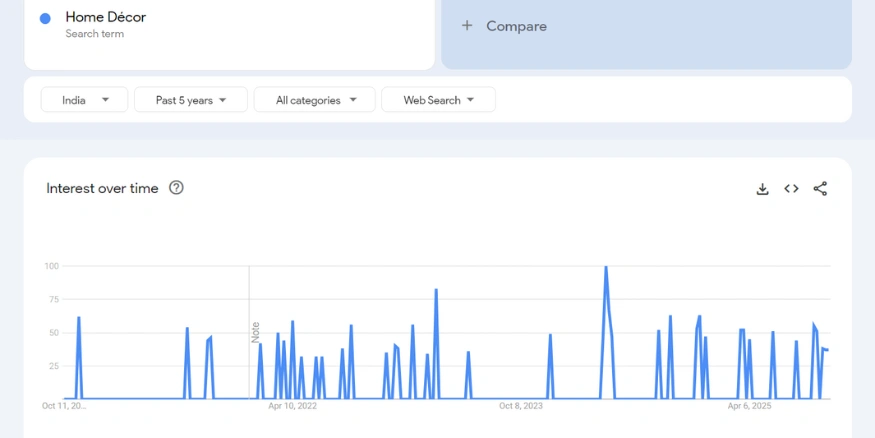
Task: Click the Oct 11 truncated axis label
Action: pyautogui.click(x=64, y=406)
